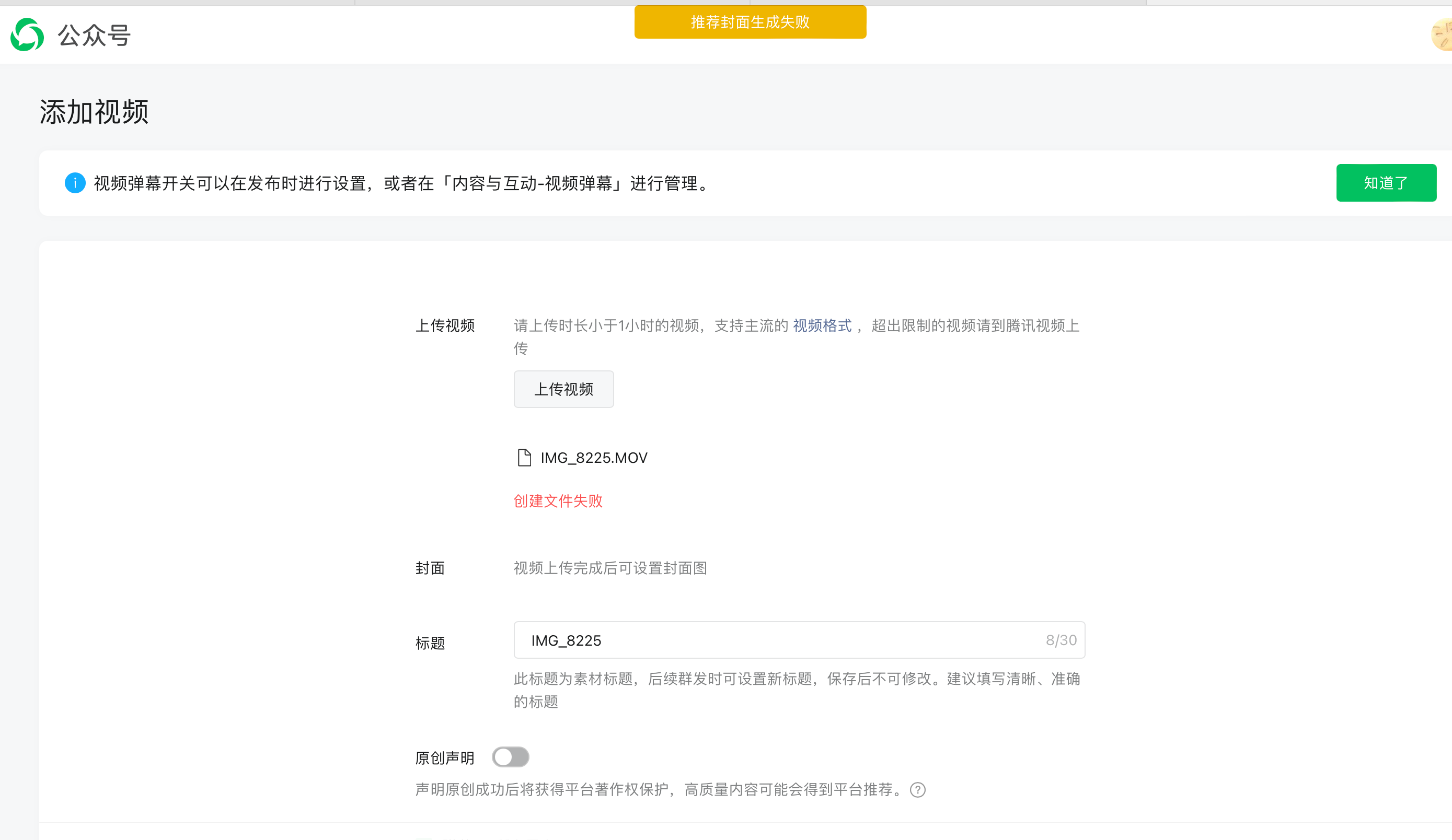
Task: Click the 8/30 character counter
Action: [x=1061, y=640]
